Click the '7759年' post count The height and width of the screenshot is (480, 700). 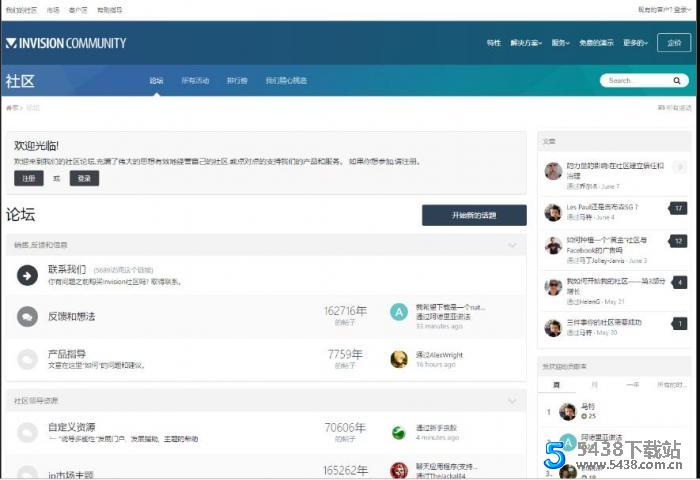345,354
